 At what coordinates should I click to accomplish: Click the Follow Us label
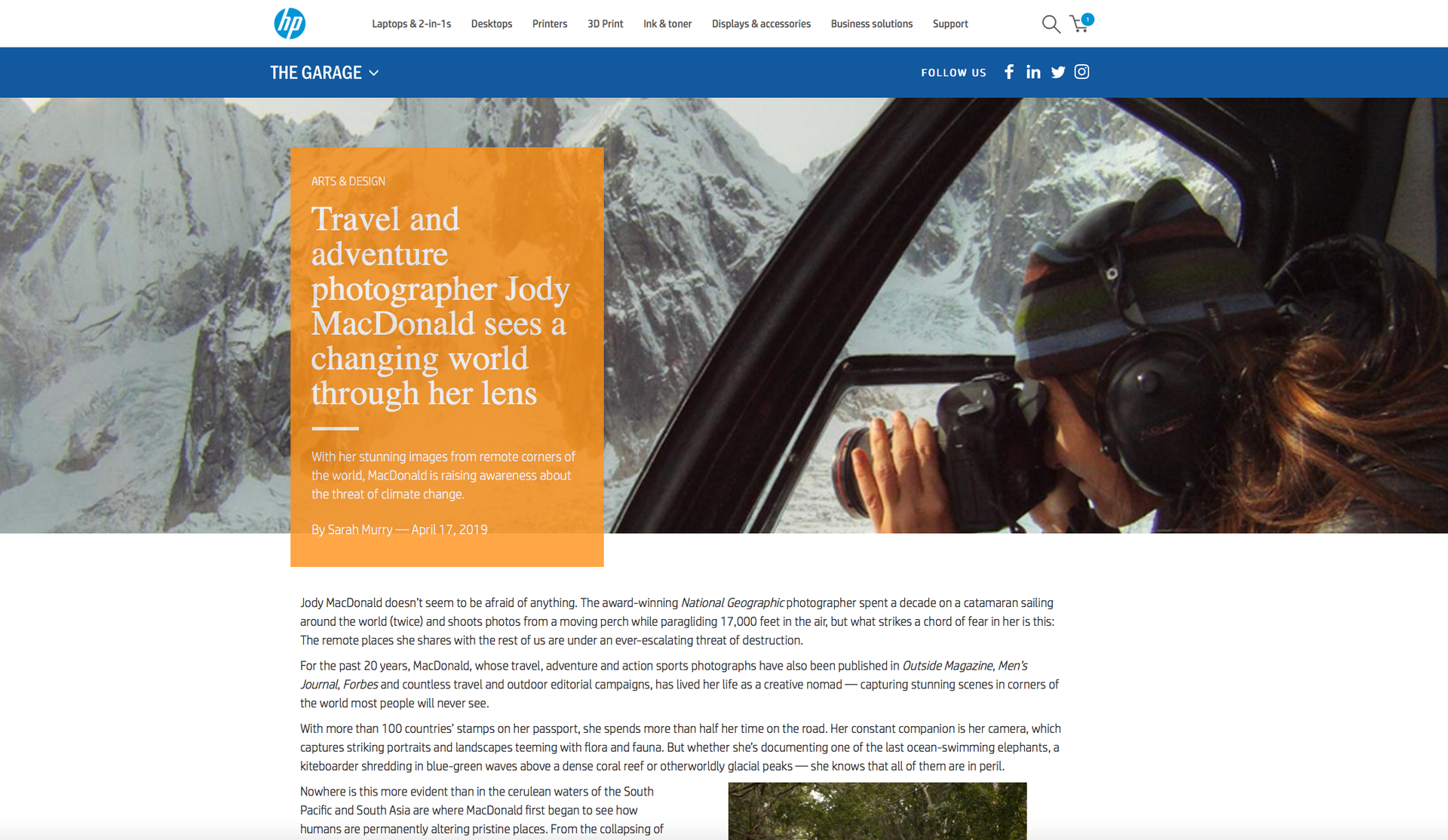click(x=953, y=72)
